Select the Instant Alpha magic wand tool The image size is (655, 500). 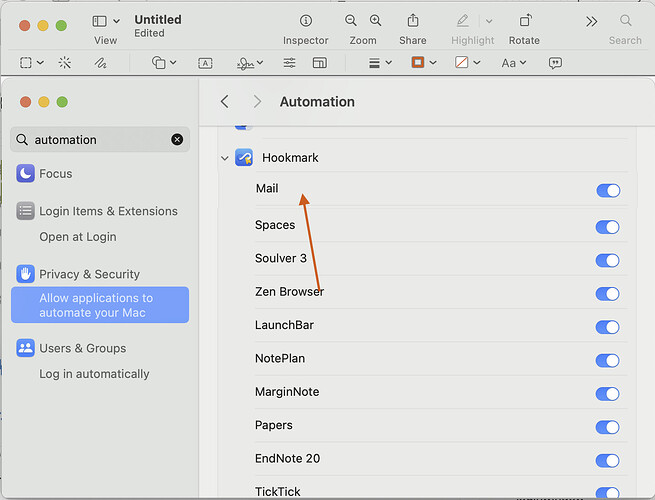tap(65, 63)
